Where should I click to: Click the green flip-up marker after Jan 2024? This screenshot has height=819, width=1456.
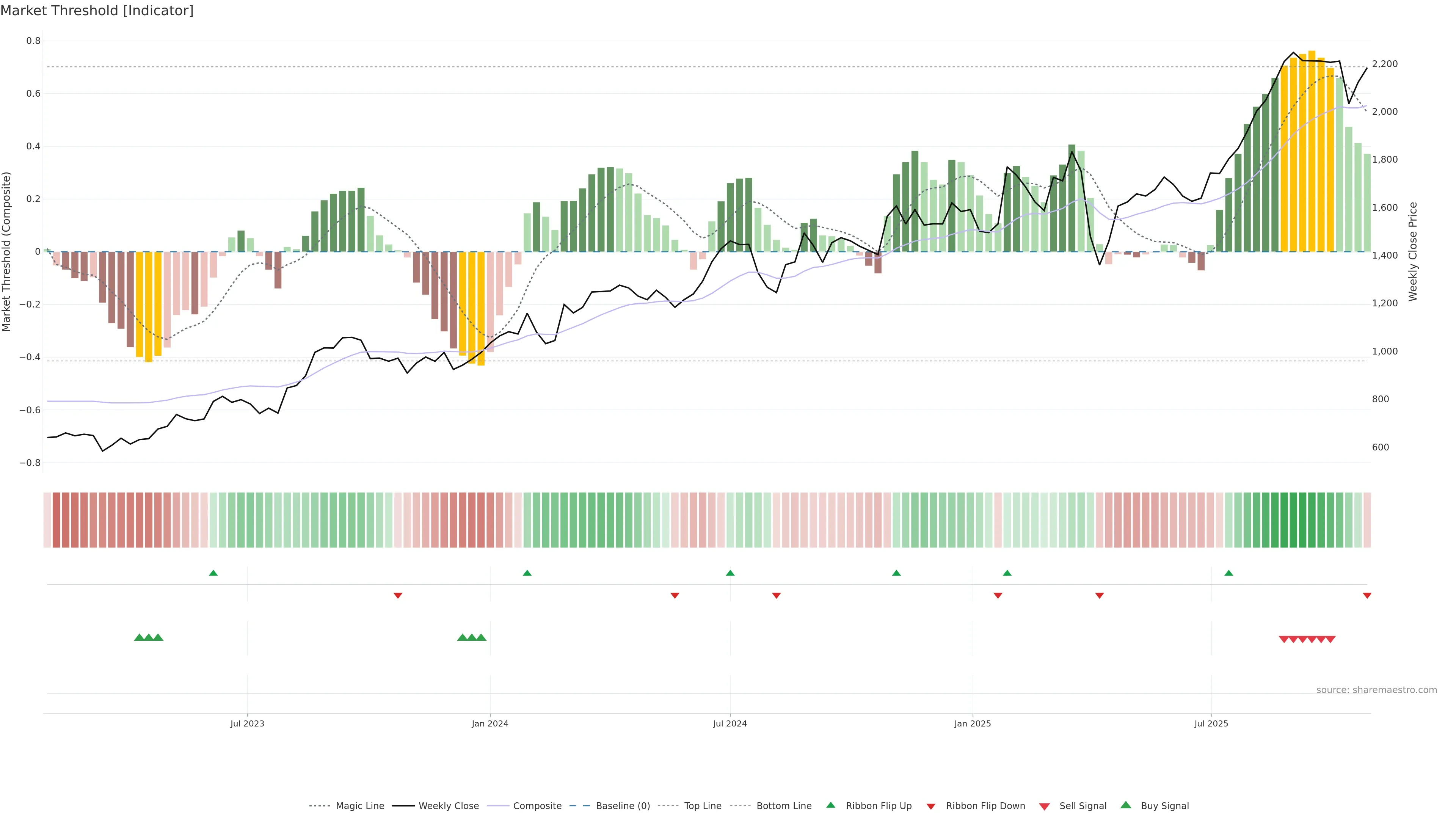click(x=527, y=573)
